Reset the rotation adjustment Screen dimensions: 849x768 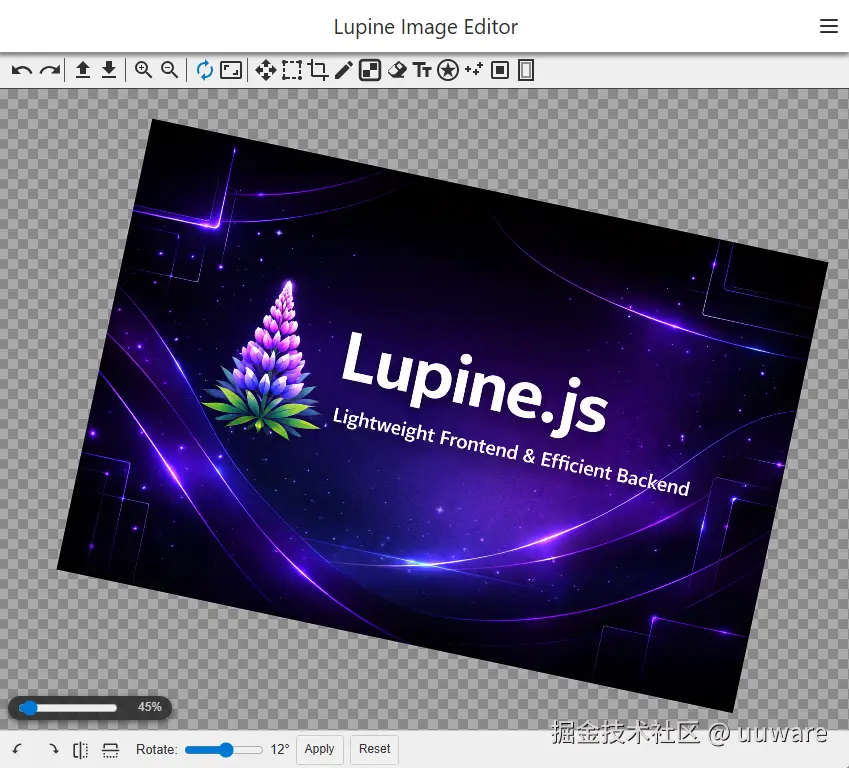(x=374, y=749)
